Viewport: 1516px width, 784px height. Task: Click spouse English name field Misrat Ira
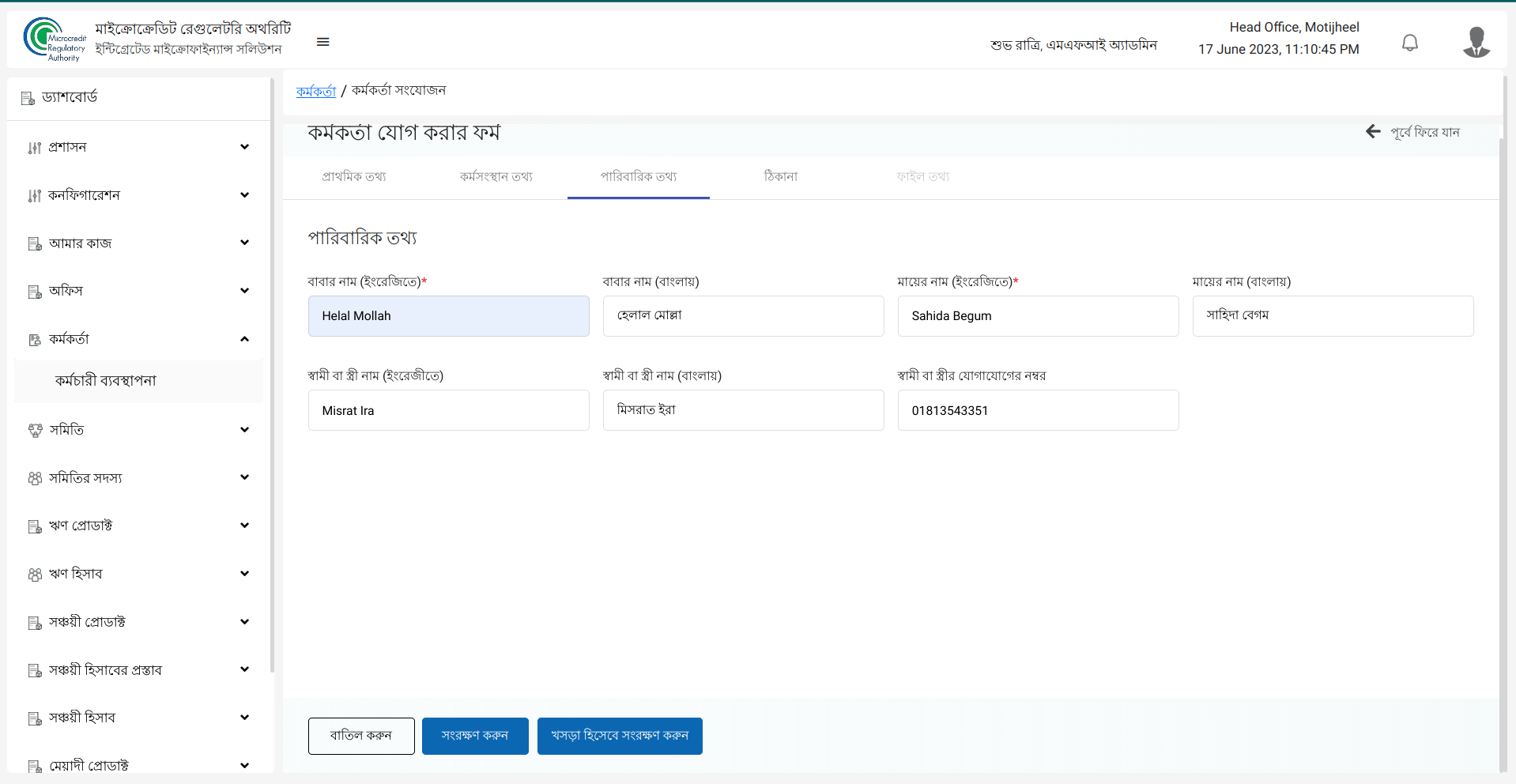(449, 410)
